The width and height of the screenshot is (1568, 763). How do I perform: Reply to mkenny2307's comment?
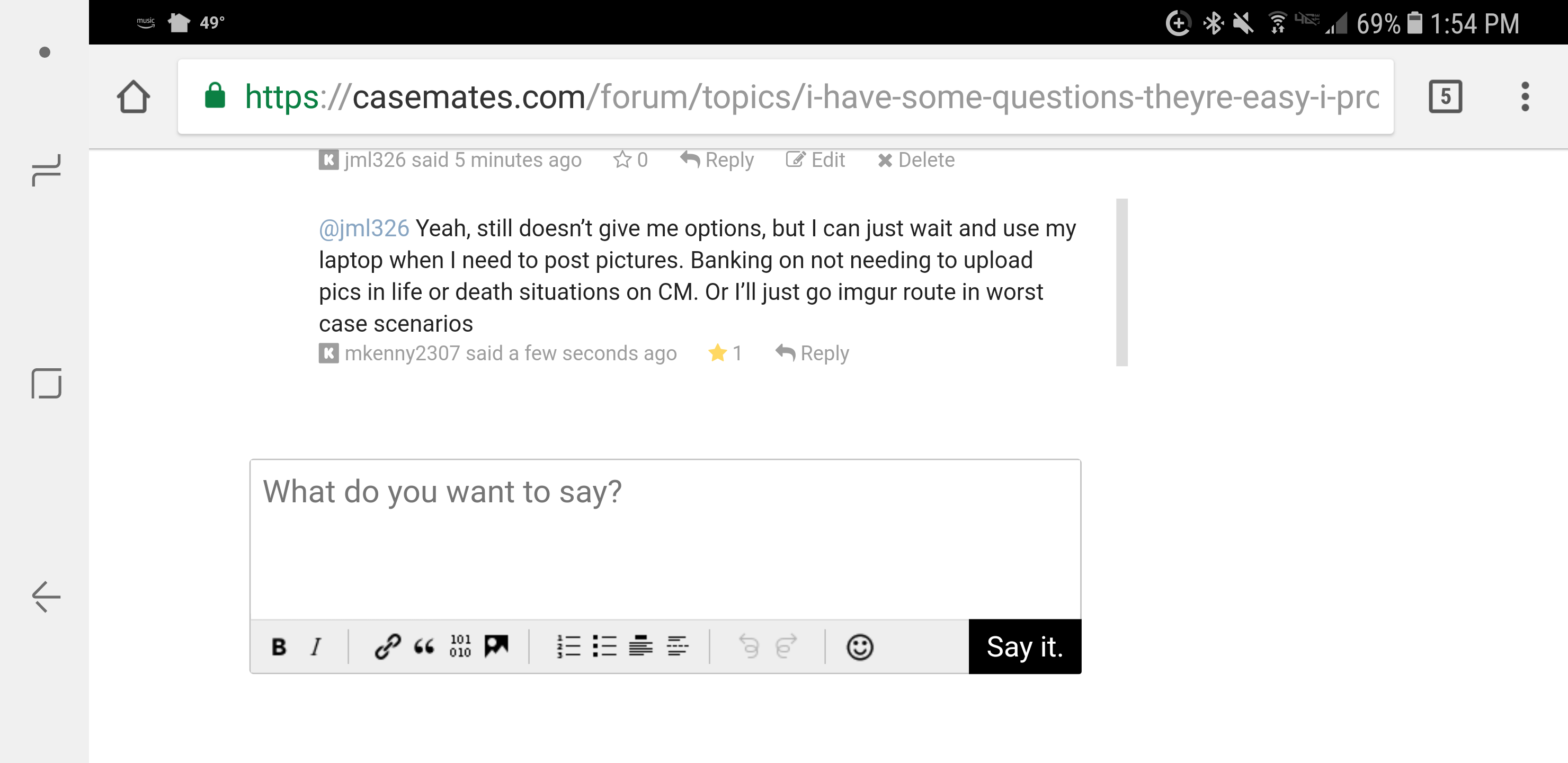813,353
